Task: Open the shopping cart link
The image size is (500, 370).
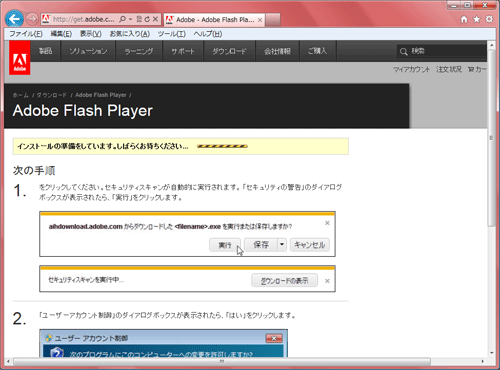Action: click(477, 69)
